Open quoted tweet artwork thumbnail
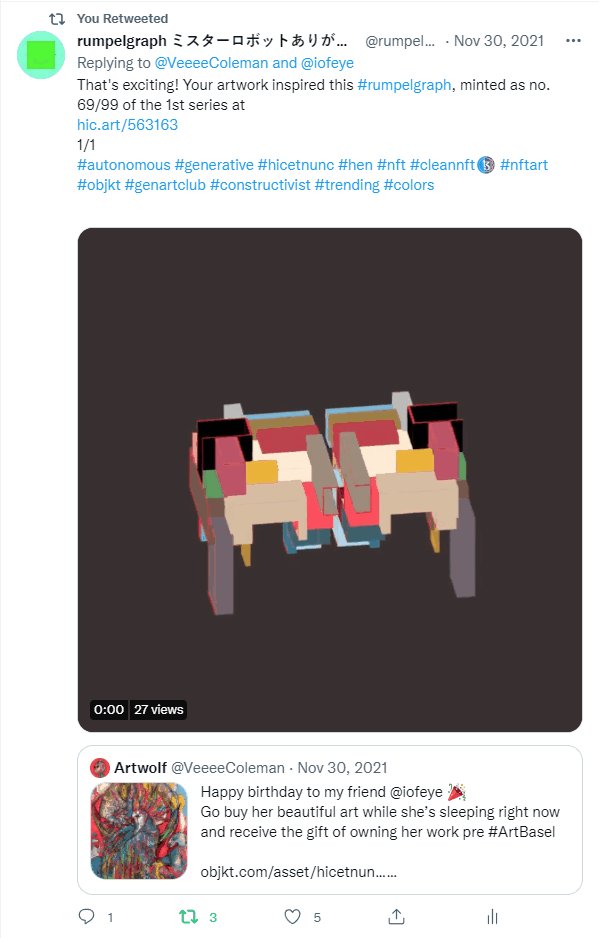The image size is (599, 938). (139, 831)
